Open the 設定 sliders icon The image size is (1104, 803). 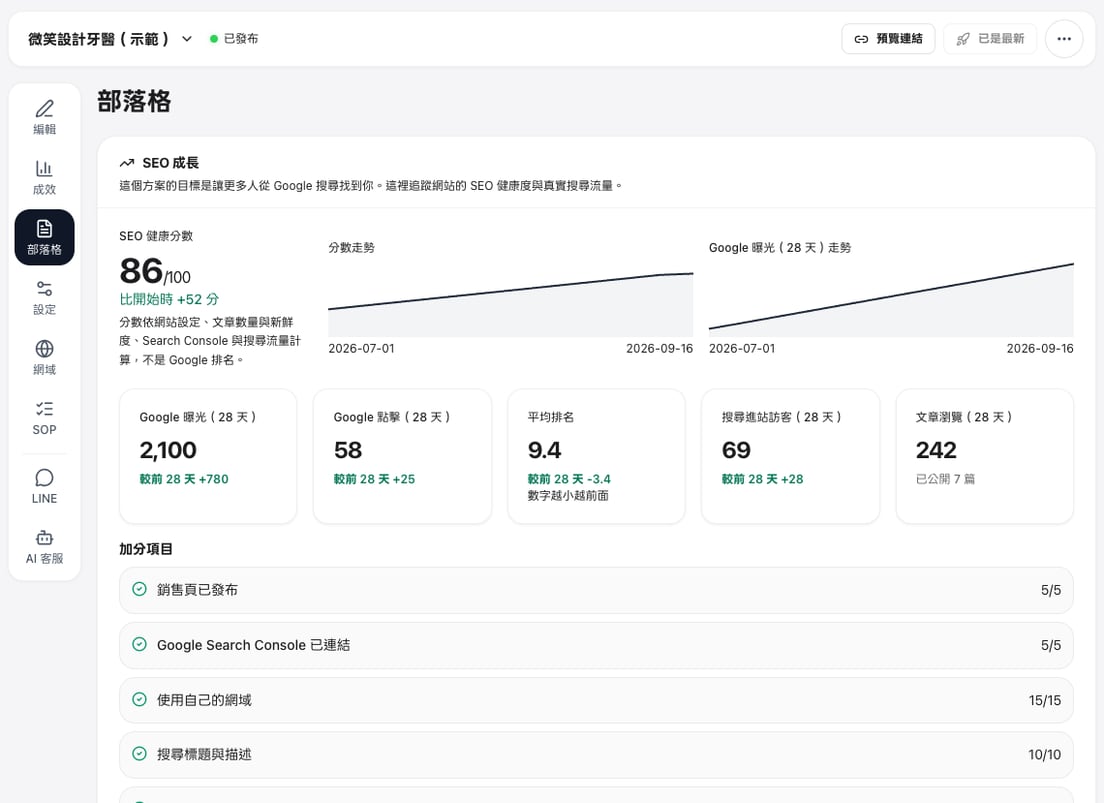[x=44, y=288]
